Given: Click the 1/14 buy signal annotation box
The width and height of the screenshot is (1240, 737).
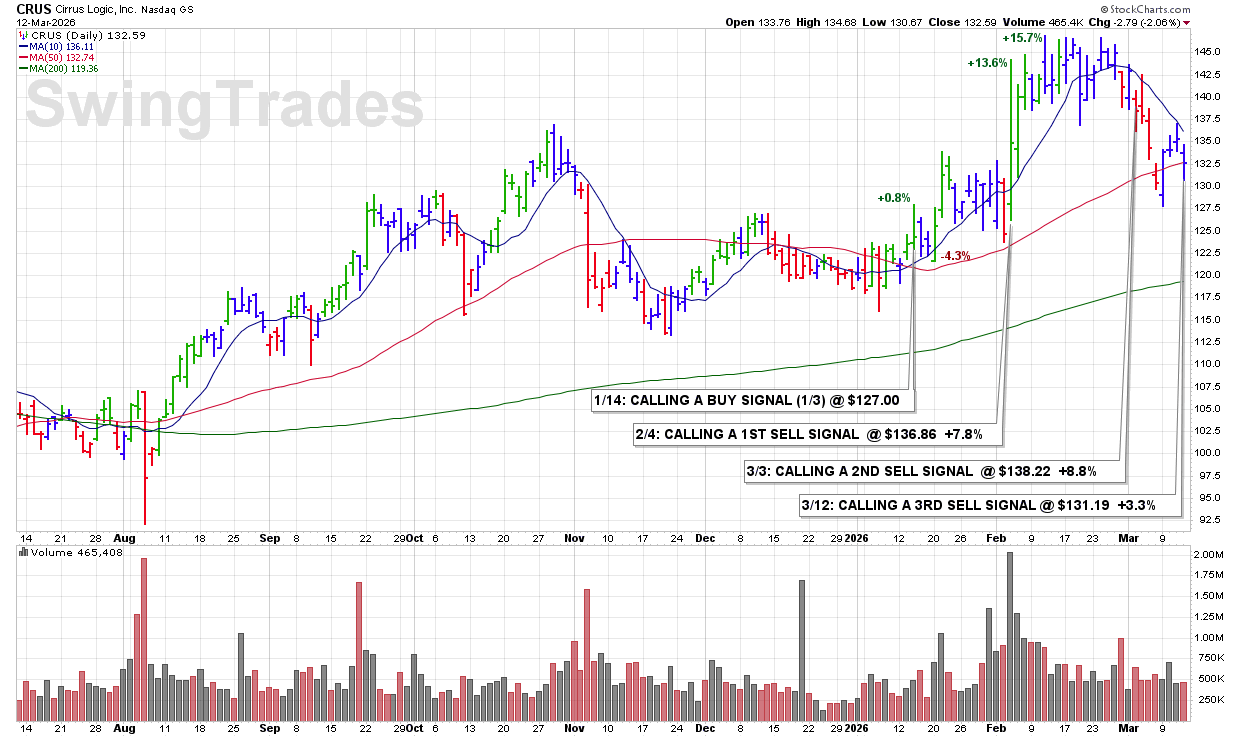Looking at the screenshot, I should (746, 401).
